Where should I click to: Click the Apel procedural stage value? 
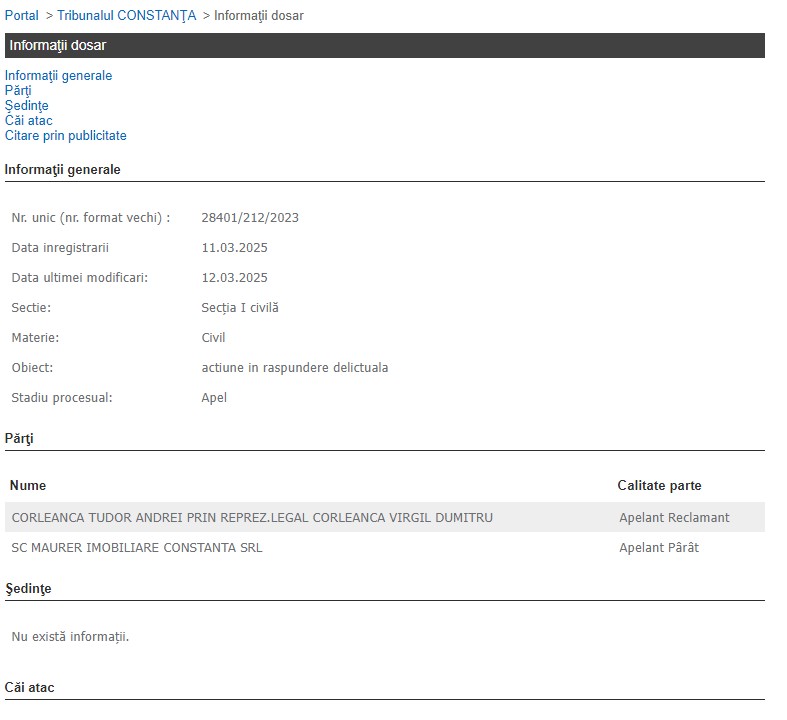click(214, 398)
